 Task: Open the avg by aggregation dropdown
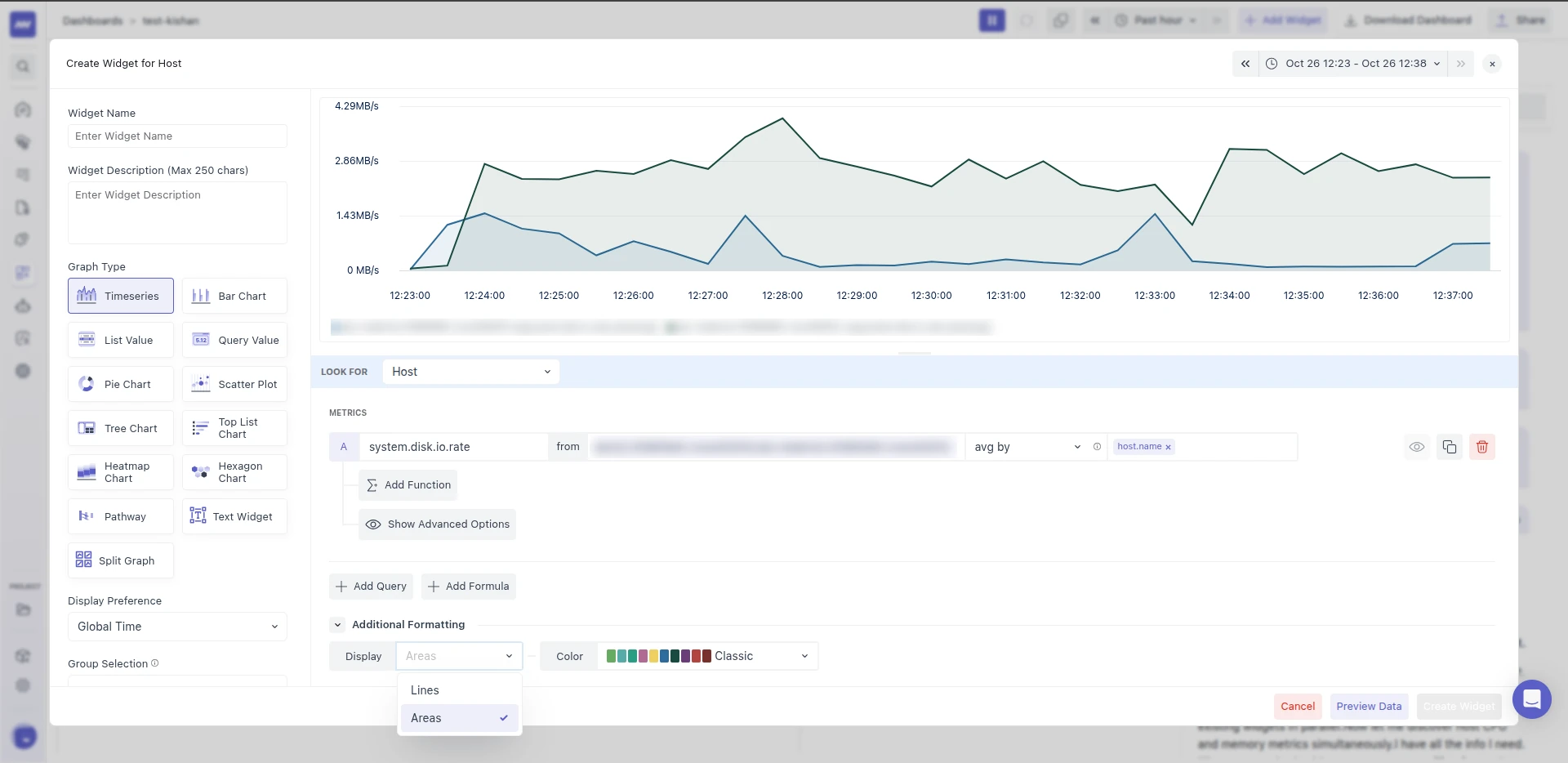tap(1027, 447)
